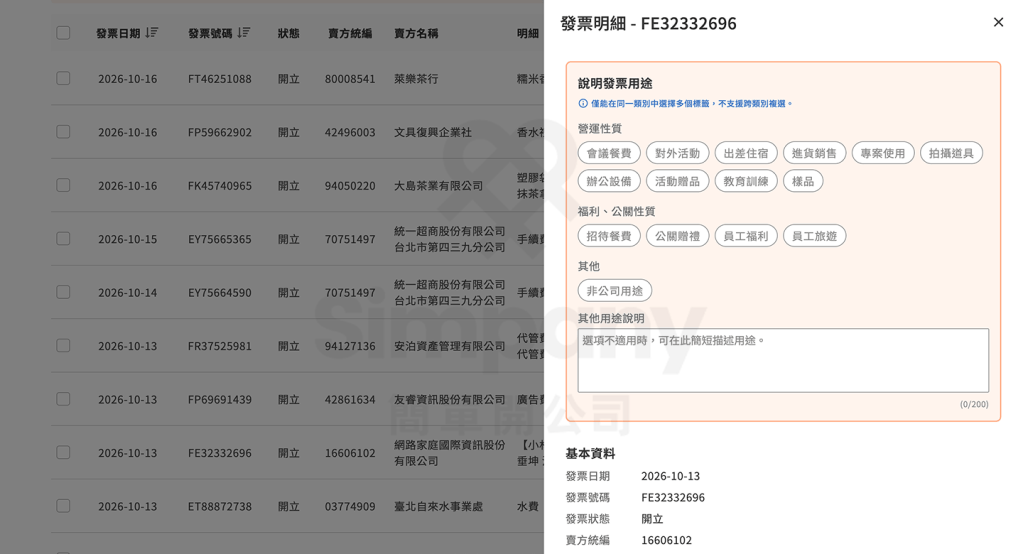Viewport: 1023px width, 554px height.
Task: Focus the 其他用途說明 text area
Action: [783, 360]
